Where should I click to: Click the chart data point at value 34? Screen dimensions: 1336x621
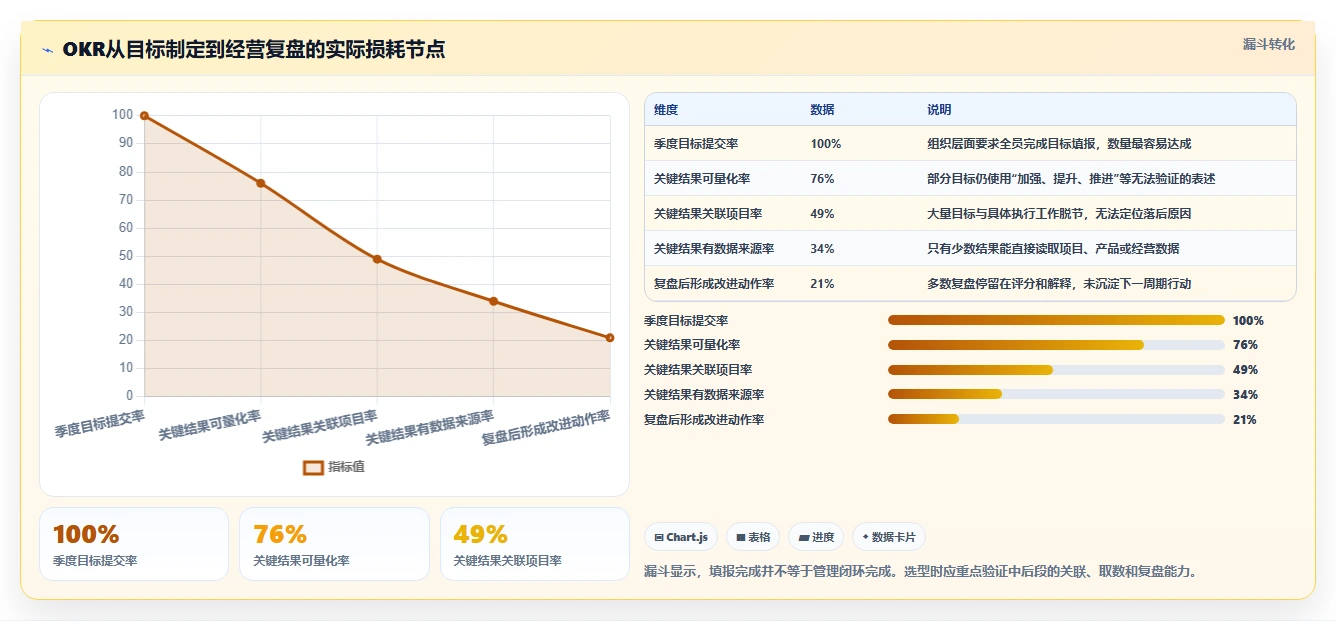[493, 301]
